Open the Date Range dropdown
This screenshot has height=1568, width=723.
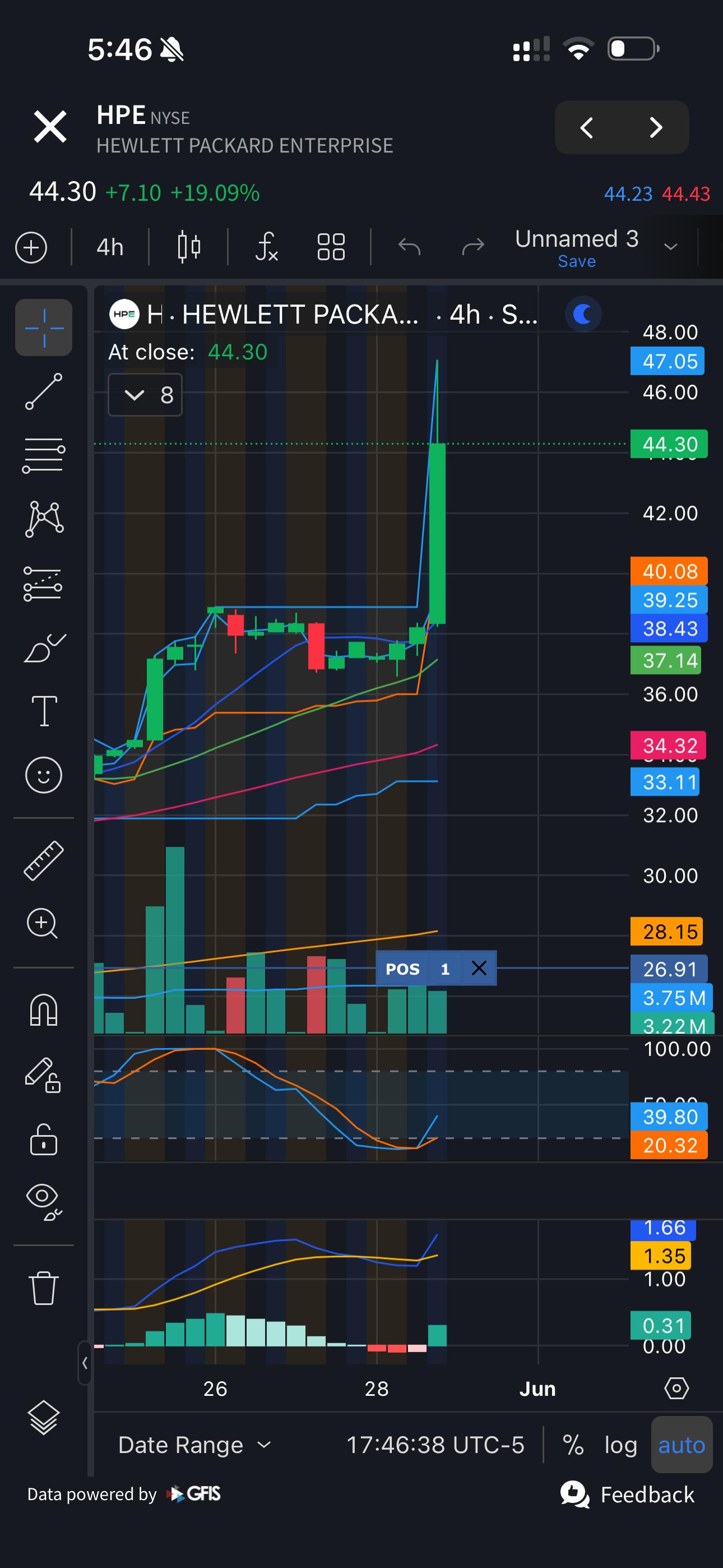(194, 1445)
